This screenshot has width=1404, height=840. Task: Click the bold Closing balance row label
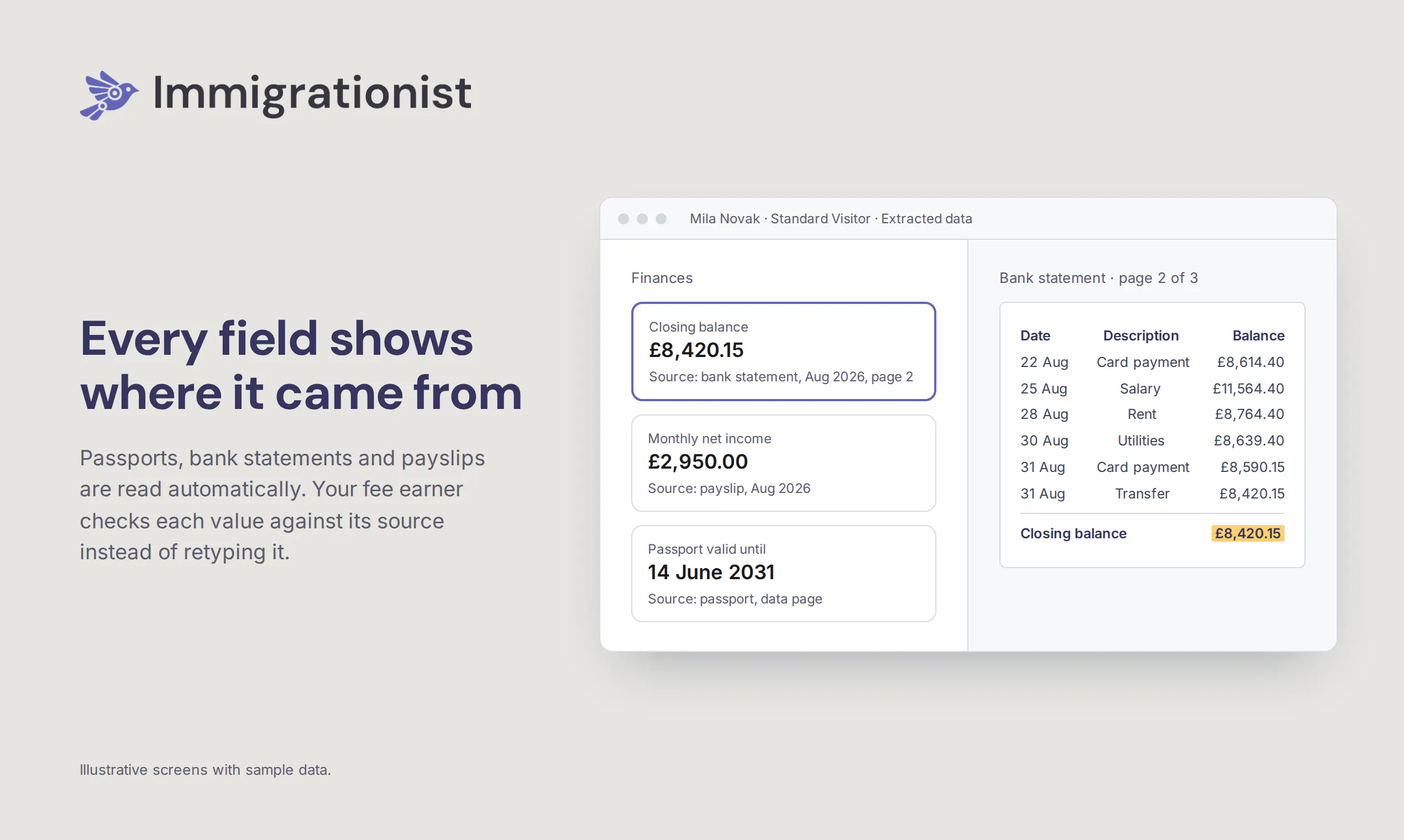(x=1073, y=534)
